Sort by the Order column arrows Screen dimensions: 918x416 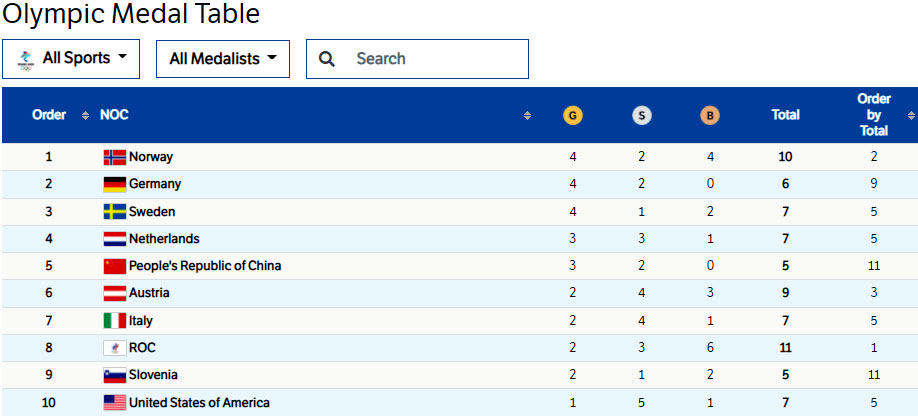pos(85,115)
